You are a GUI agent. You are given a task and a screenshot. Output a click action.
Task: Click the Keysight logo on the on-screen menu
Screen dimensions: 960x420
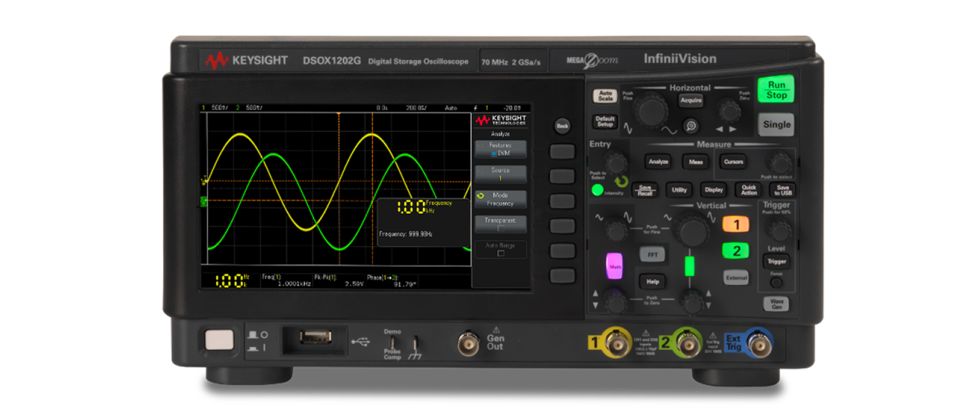tap(500, 121)
